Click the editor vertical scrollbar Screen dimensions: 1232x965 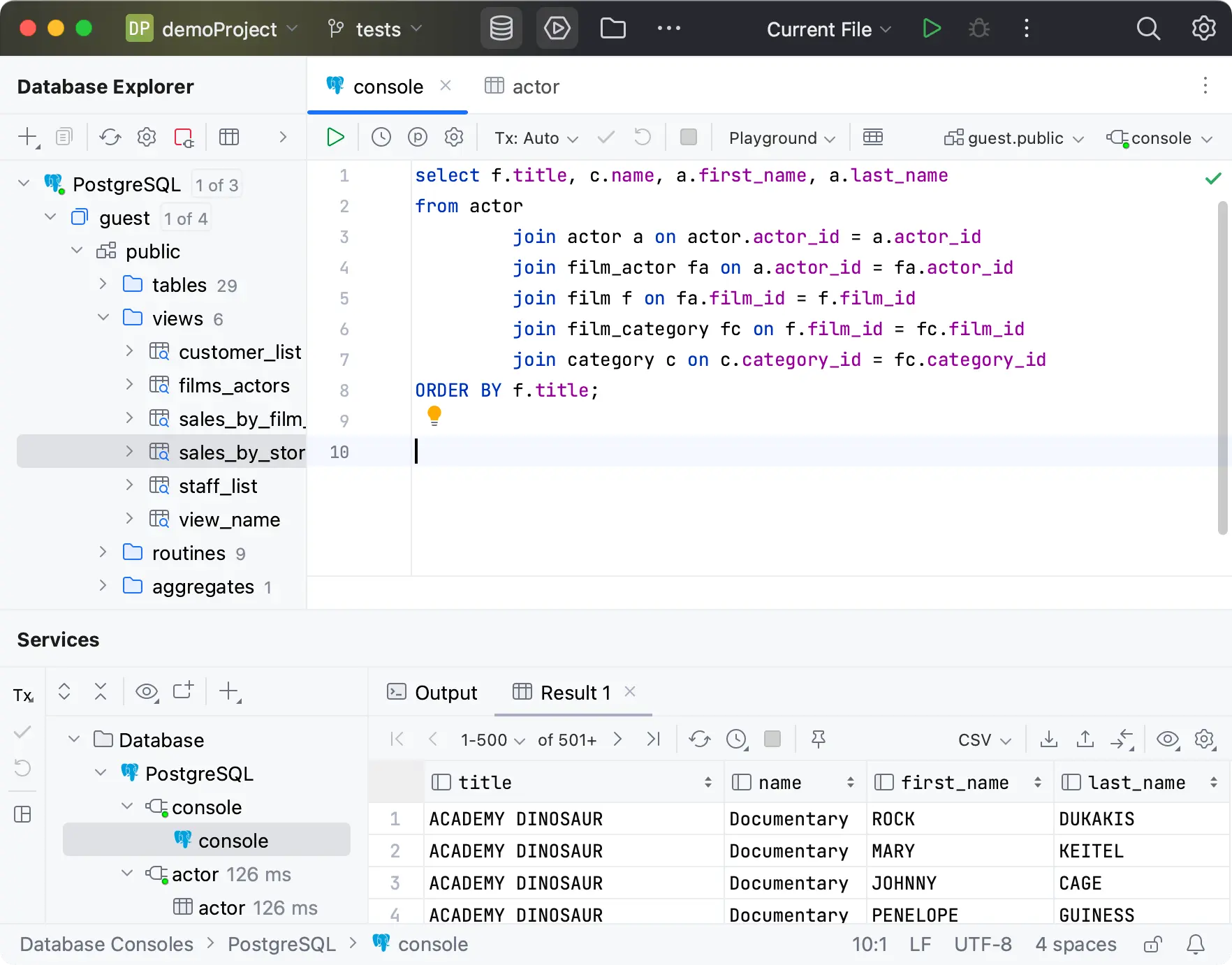pos(1222,367)
